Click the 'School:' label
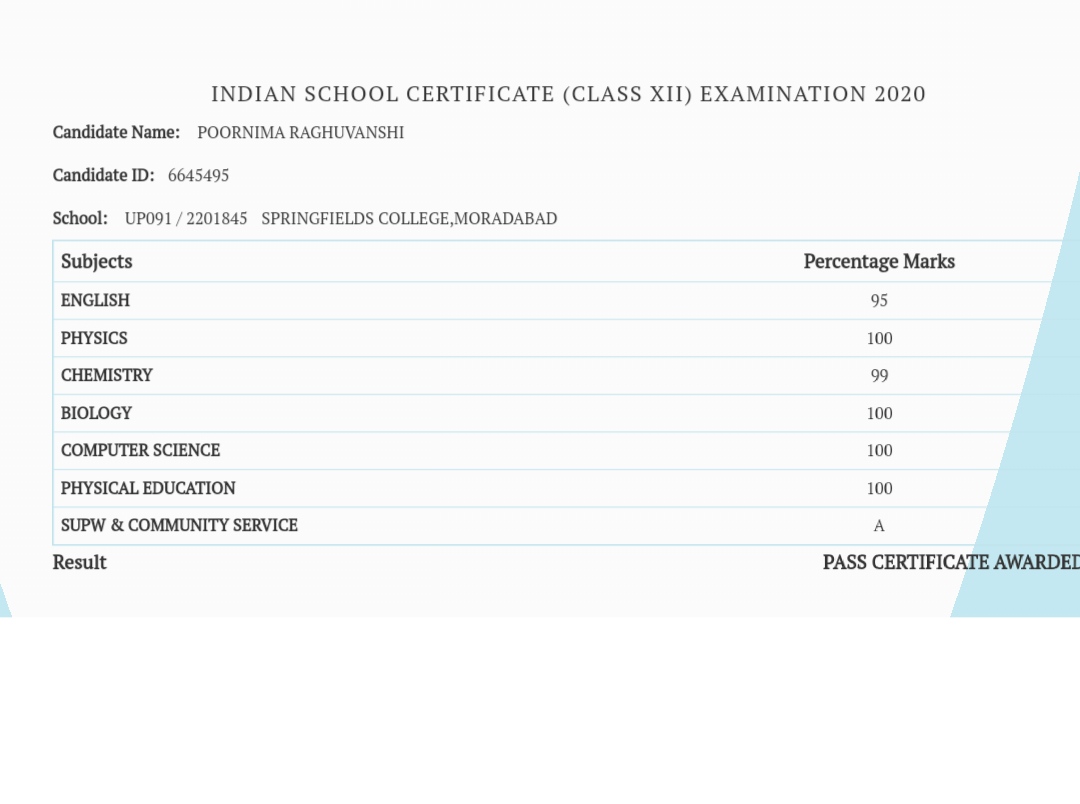The height and width of the screenshot is (804, 1080). tap(81, 218)
